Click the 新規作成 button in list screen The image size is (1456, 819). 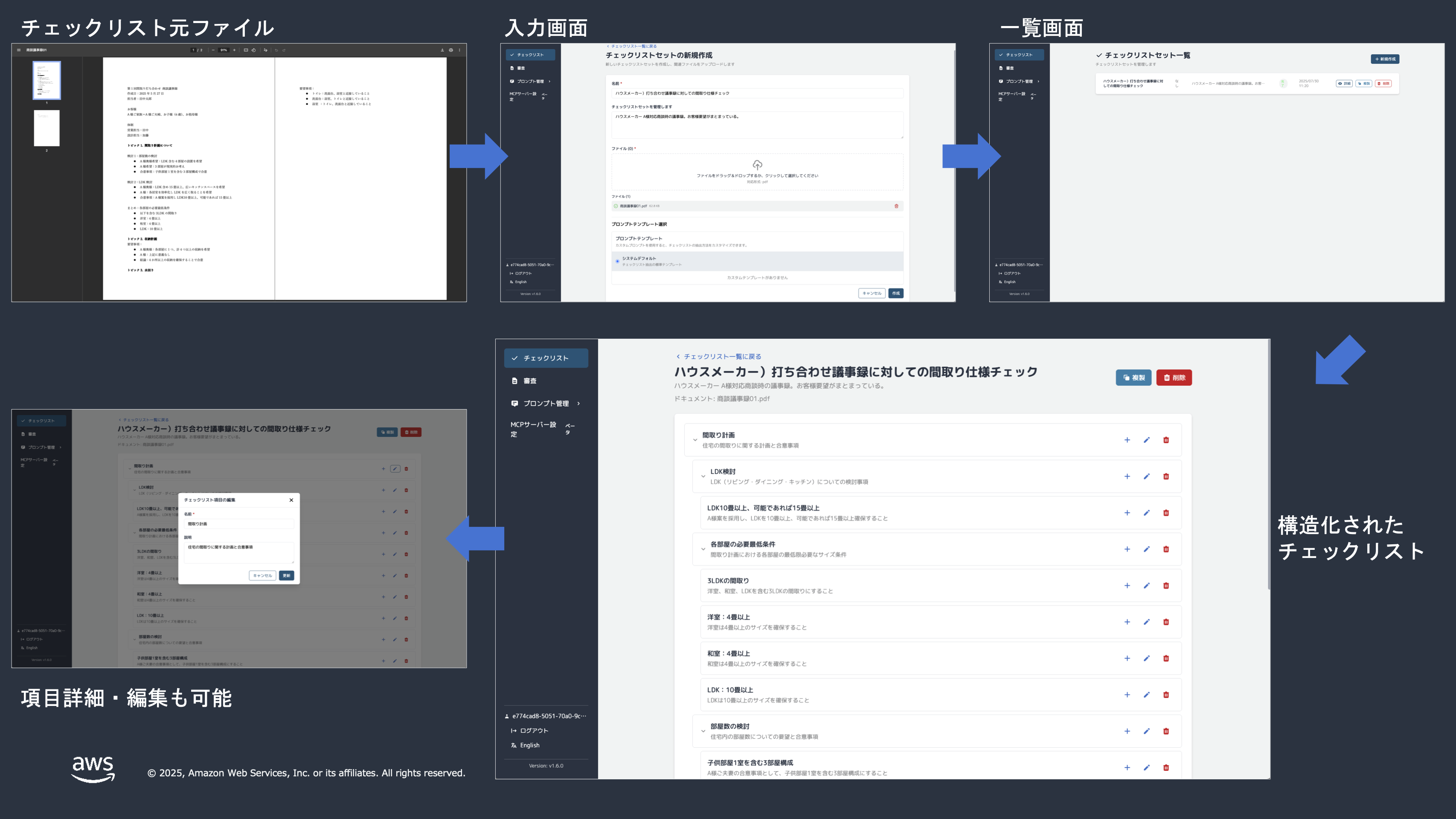(x=1384, y=59)
